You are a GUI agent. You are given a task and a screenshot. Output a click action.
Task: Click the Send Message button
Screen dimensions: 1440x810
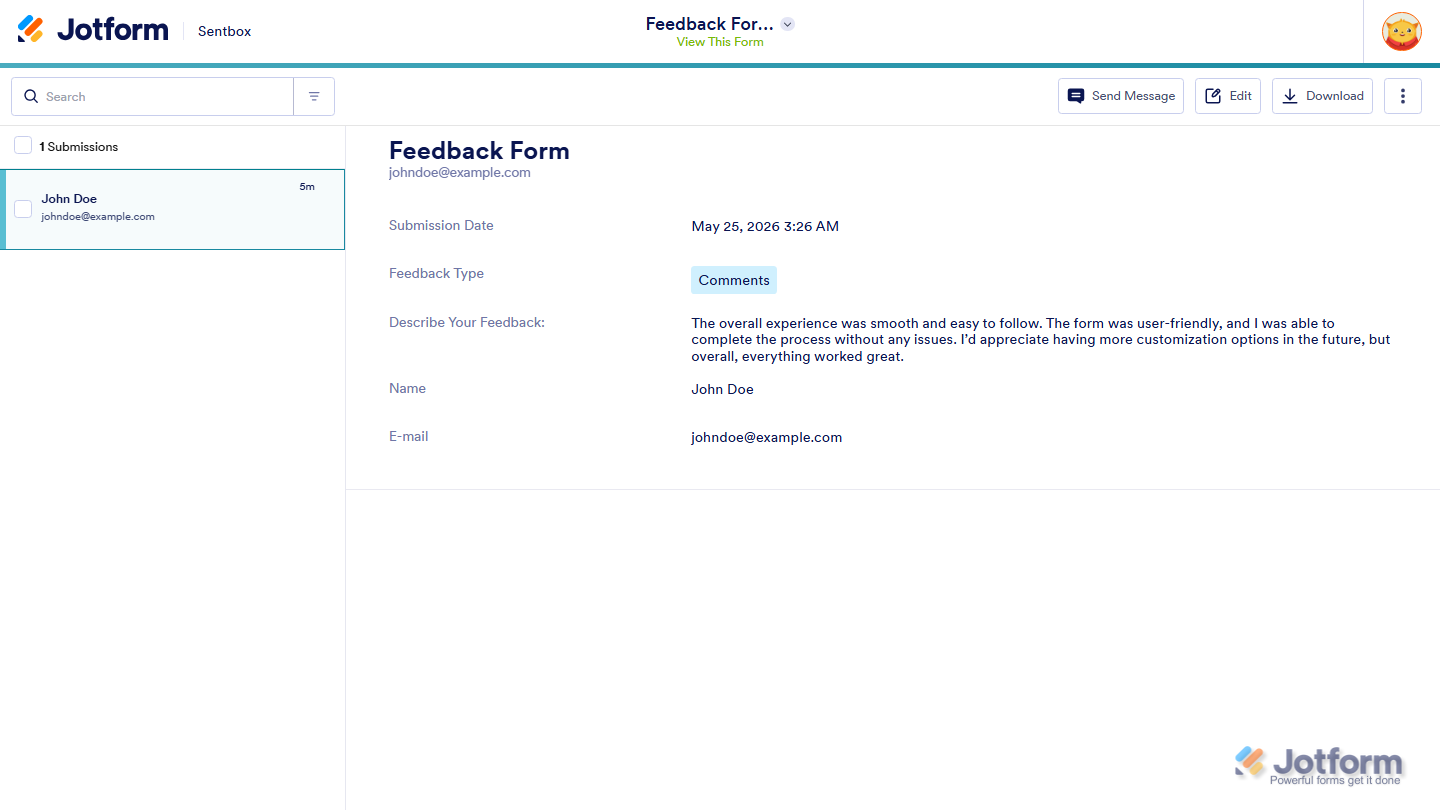tap(1121, 96)
